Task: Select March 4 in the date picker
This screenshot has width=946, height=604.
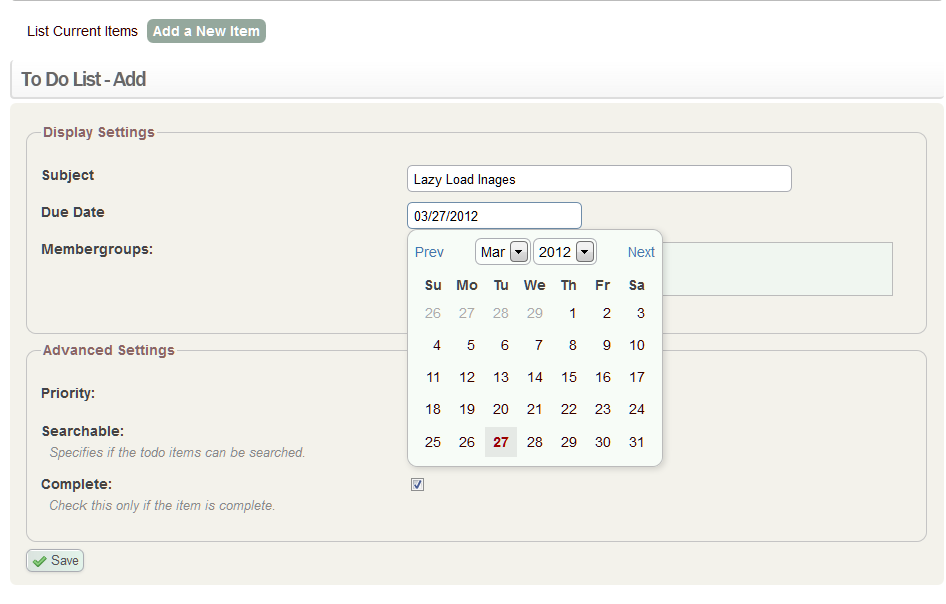Action: [x=436, y=345]
